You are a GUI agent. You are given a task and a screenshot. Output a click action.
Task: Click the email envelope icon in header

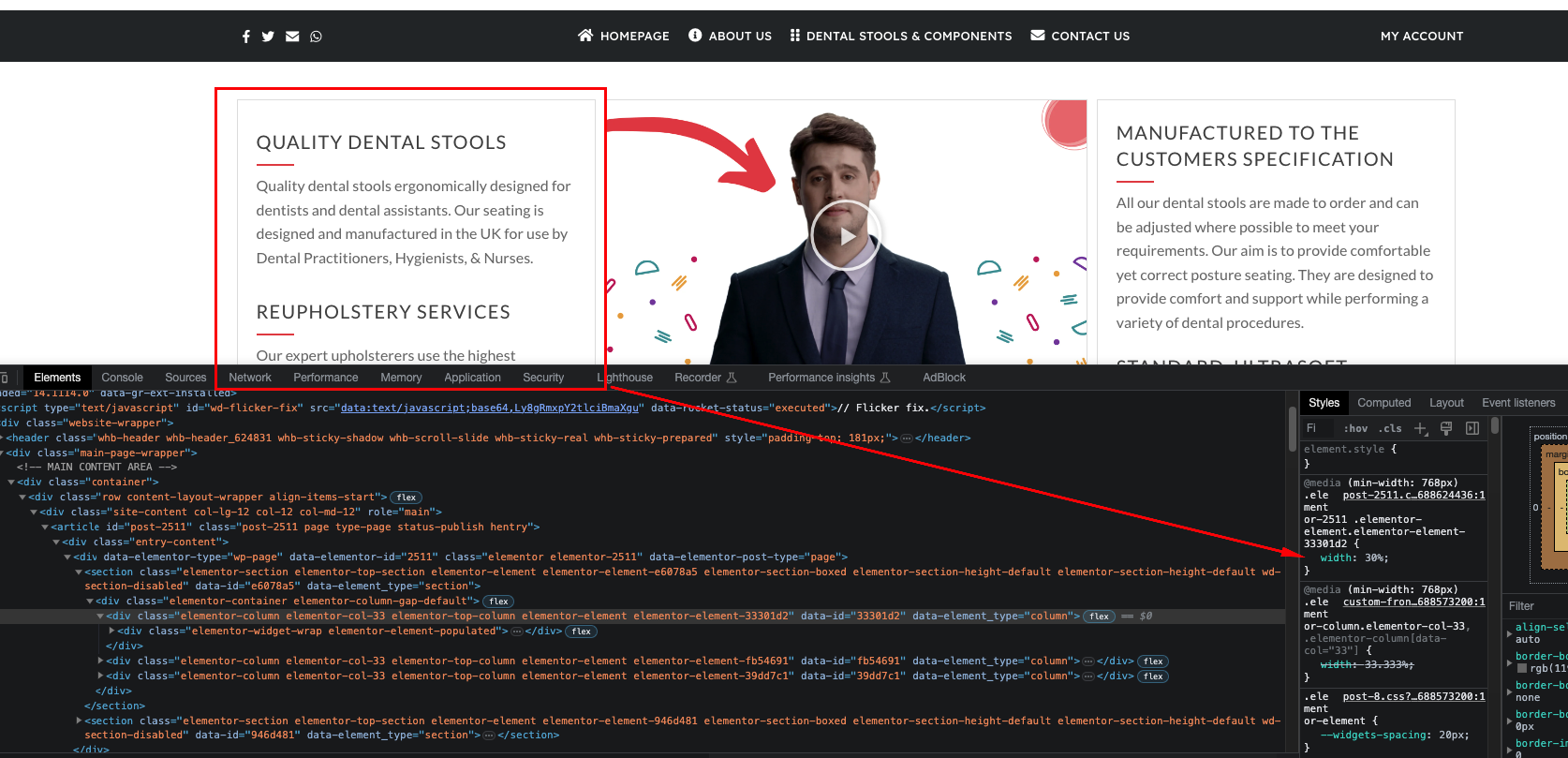point(292,37)
